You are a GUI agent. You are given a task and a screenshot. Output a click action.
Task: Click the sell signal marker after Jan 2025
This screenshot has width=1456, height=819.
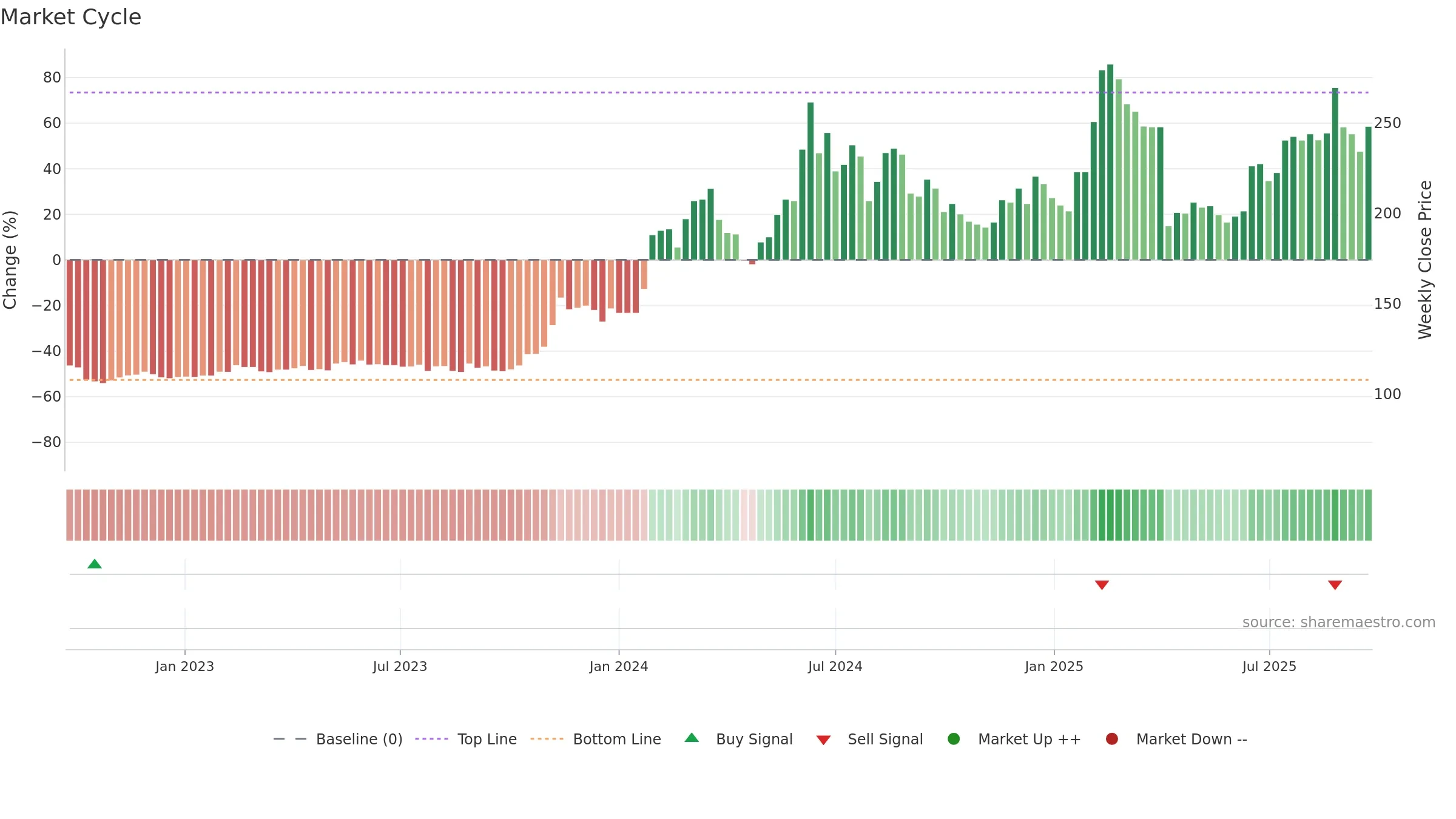coord(1102,585)
